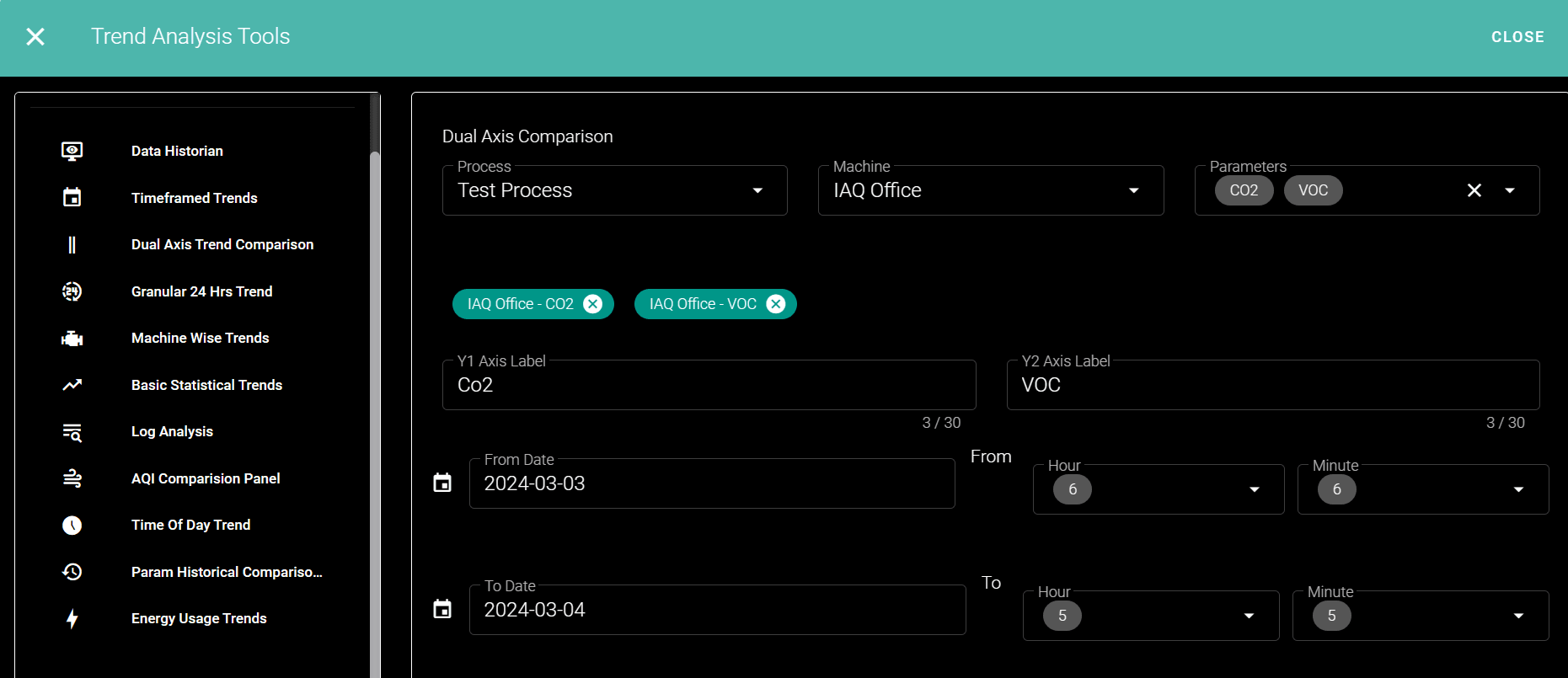The image size is (1568, 678).
Task: Click the Energy Usage Trends lightning icon
Action: pyautogui.click(x=72, y=619)
